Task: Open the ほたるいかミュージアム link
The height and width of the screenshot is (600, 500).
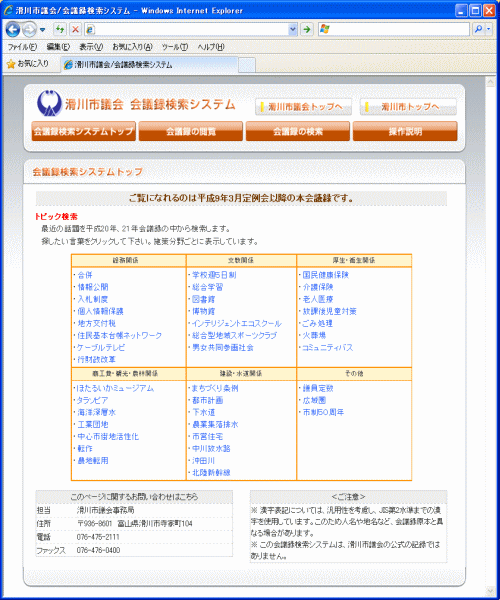Action: click(x=116, y=388)
